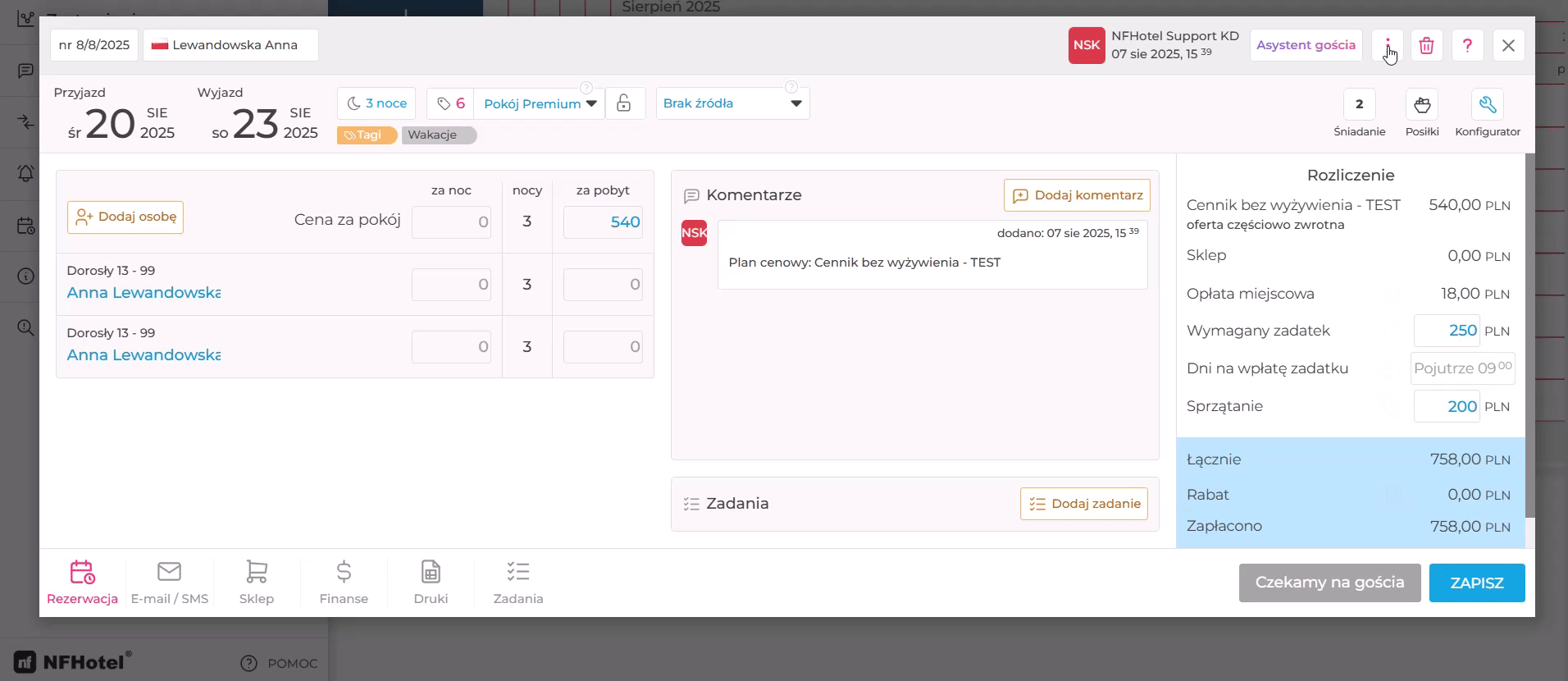1568x681 pixels.
Task: Click the Rozliczenie panel vertical scrollbar
Action: (x=1529, y=336)
